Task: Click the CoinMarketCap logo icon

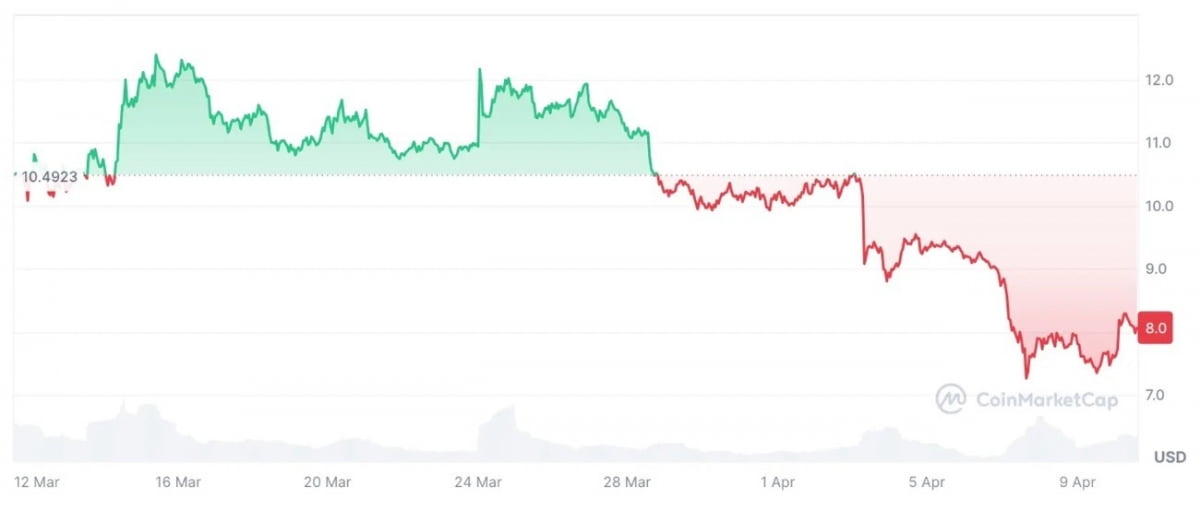Action: point(950,399)
